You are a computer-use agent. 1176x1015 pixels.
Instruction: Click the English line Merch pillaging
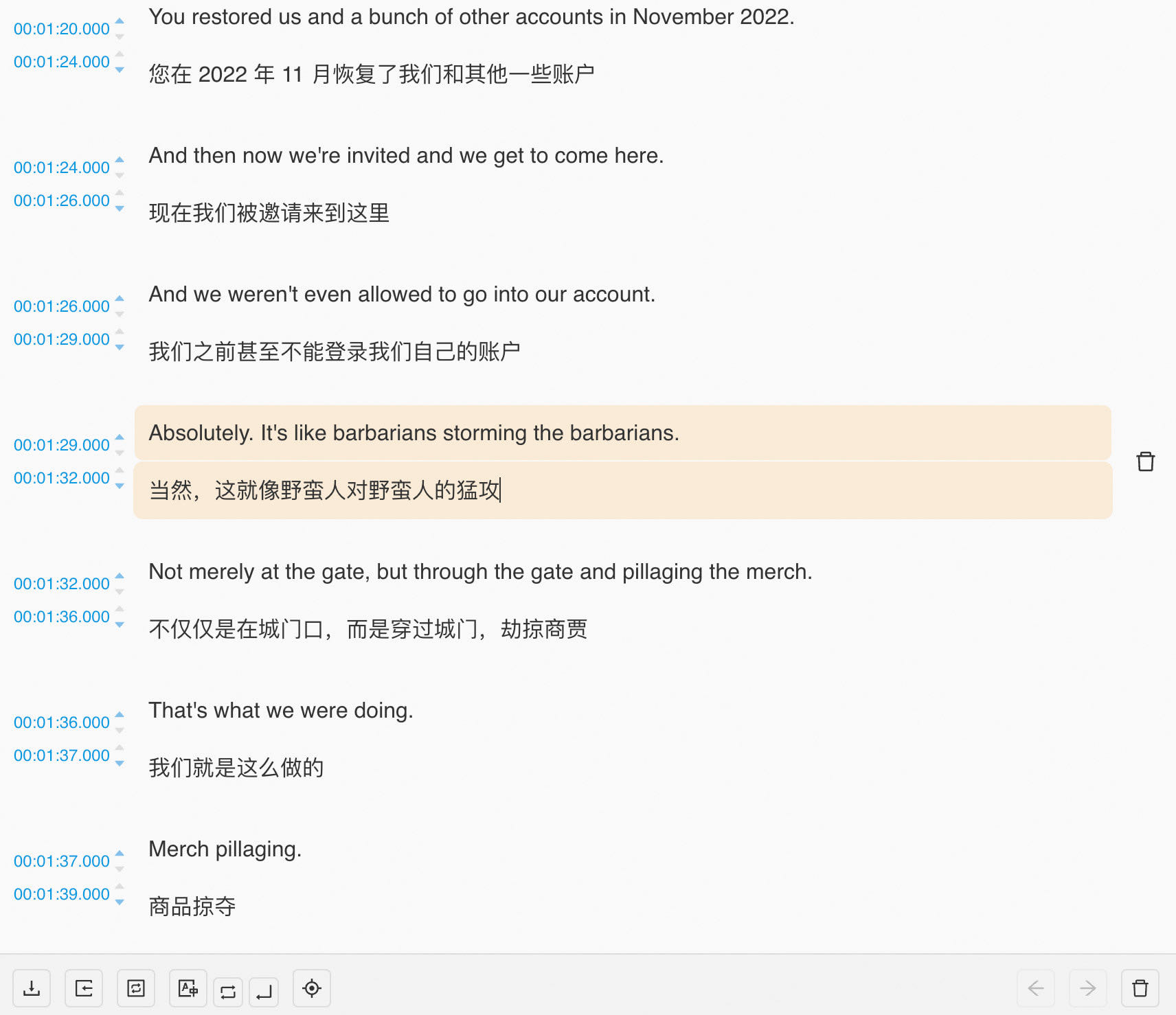(x=225, y=849)
